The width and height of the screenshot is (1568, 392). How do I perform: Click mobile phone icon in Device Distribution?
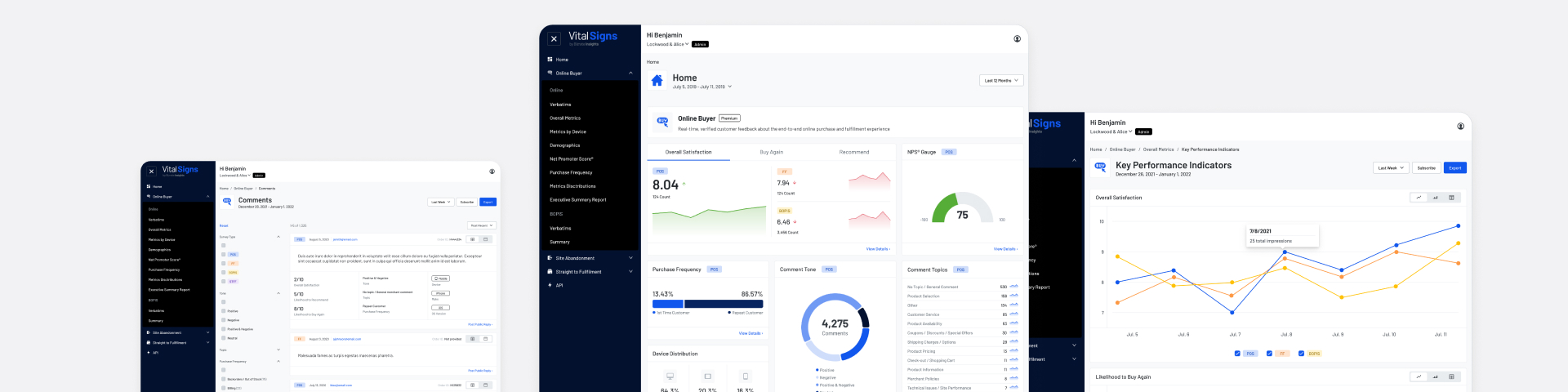(745, 376)
